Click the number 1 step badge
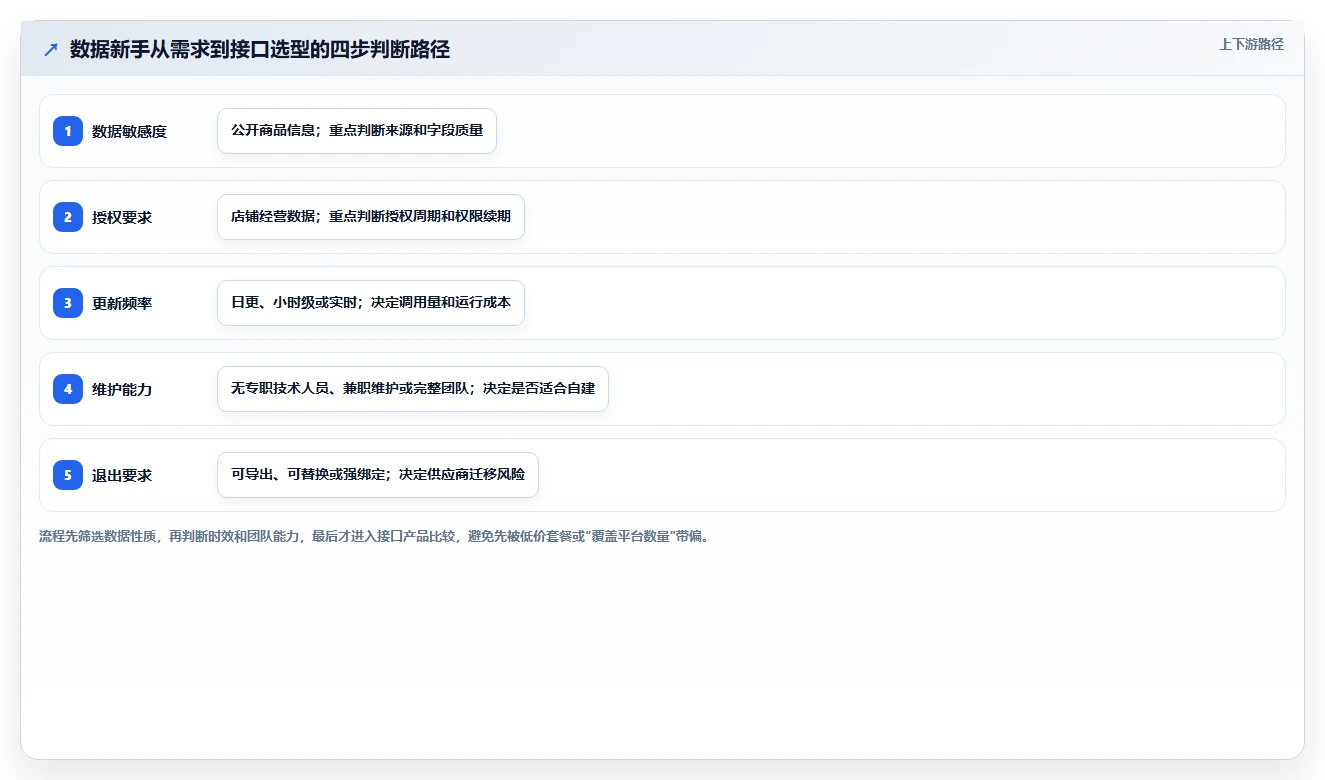The image size is (1325, 780). point(68,131)
